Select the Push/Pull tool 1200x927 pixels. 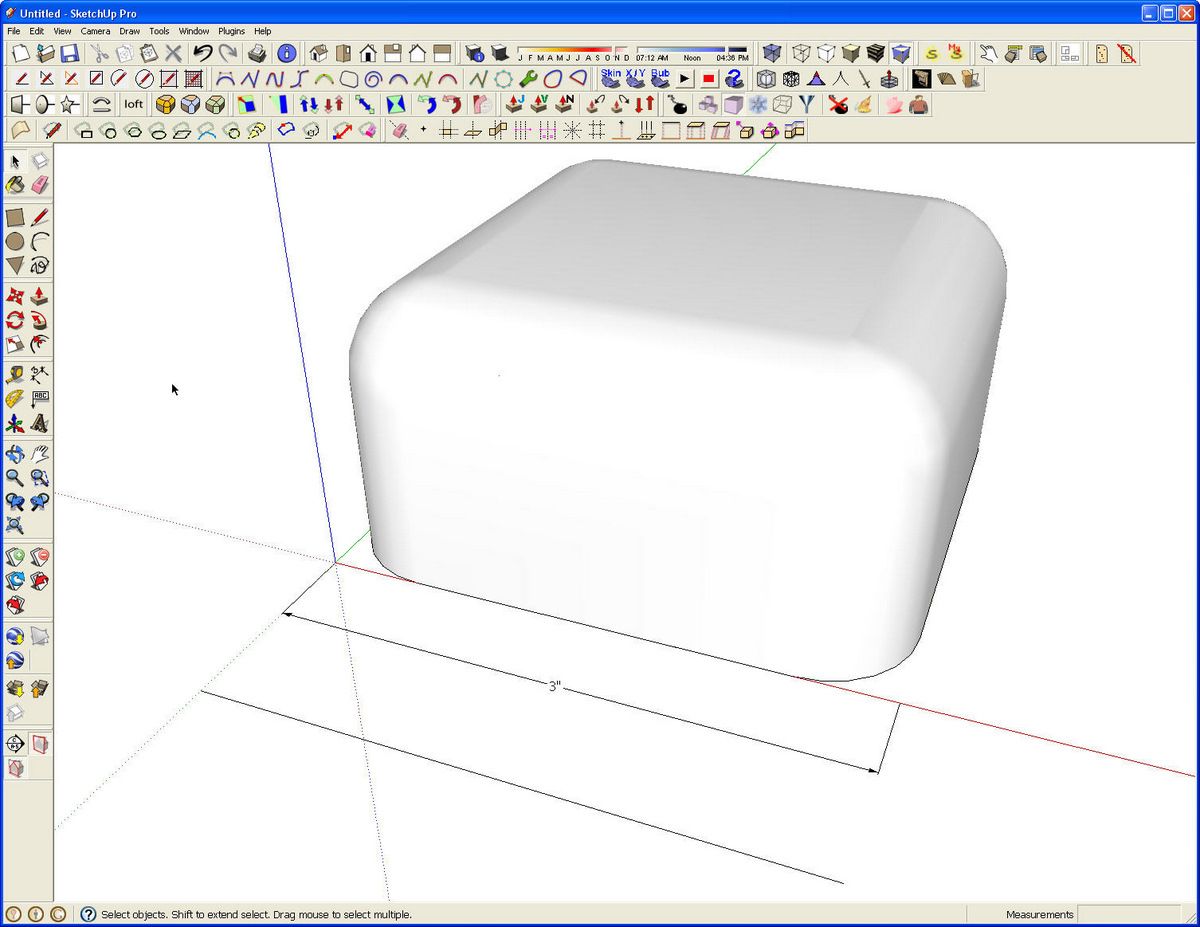(40, 297)
